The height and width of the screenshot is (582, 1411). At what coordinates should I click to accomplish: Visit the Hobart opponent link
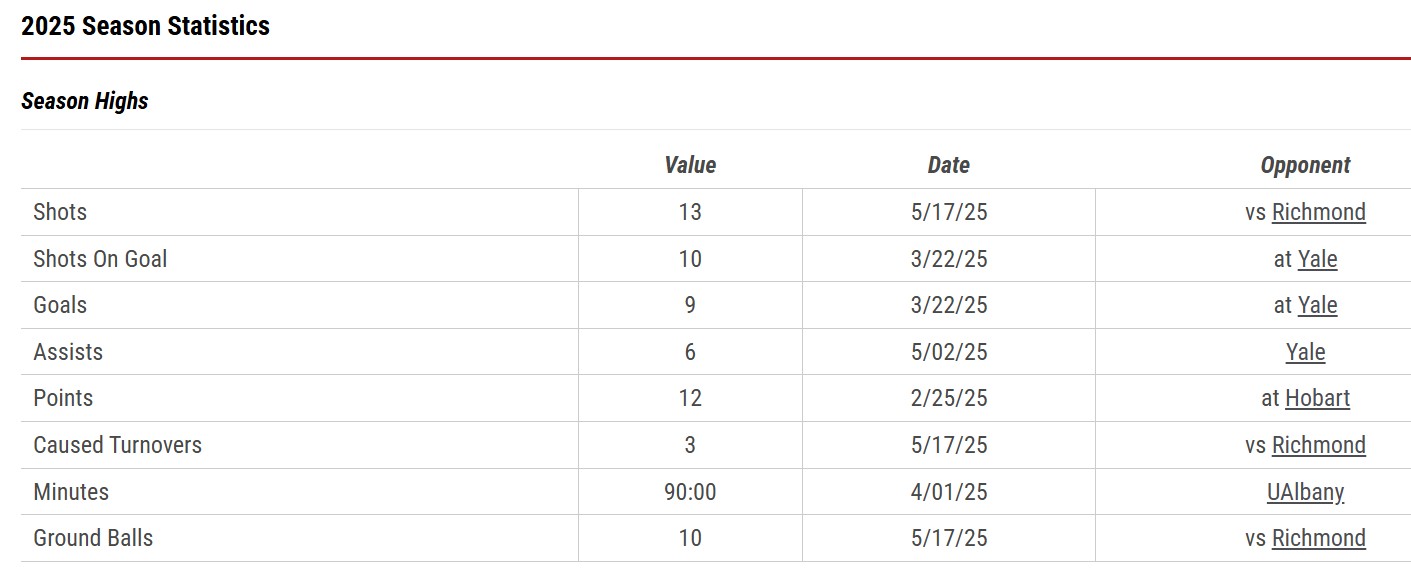click(1317, 398)
